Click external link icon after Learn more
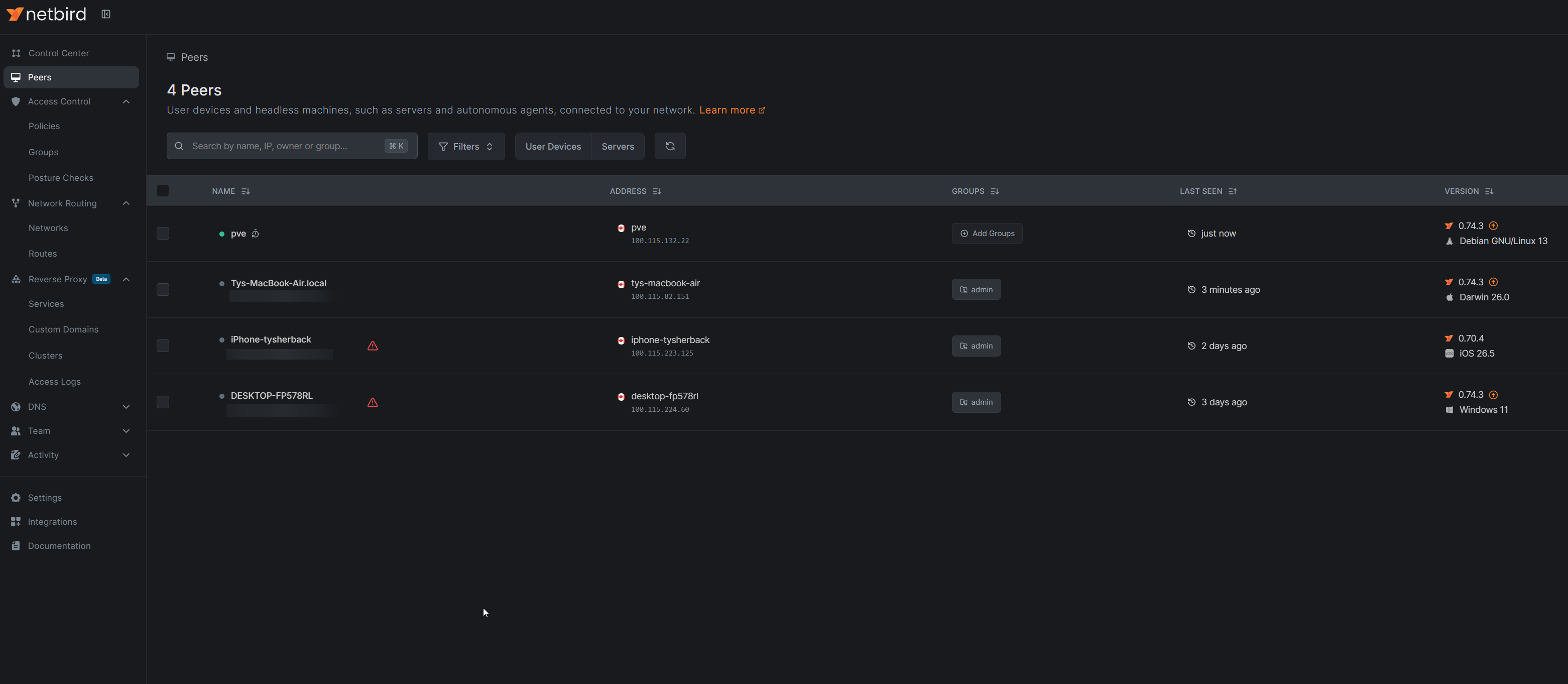1568x684 pixels. [x=762, y=110]
